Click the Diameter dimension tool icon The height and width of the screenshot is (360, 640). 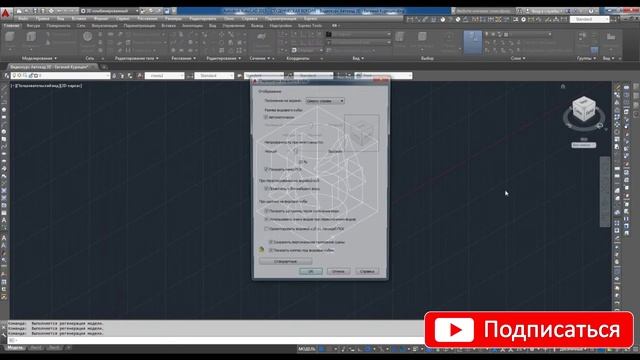(458, 19)
